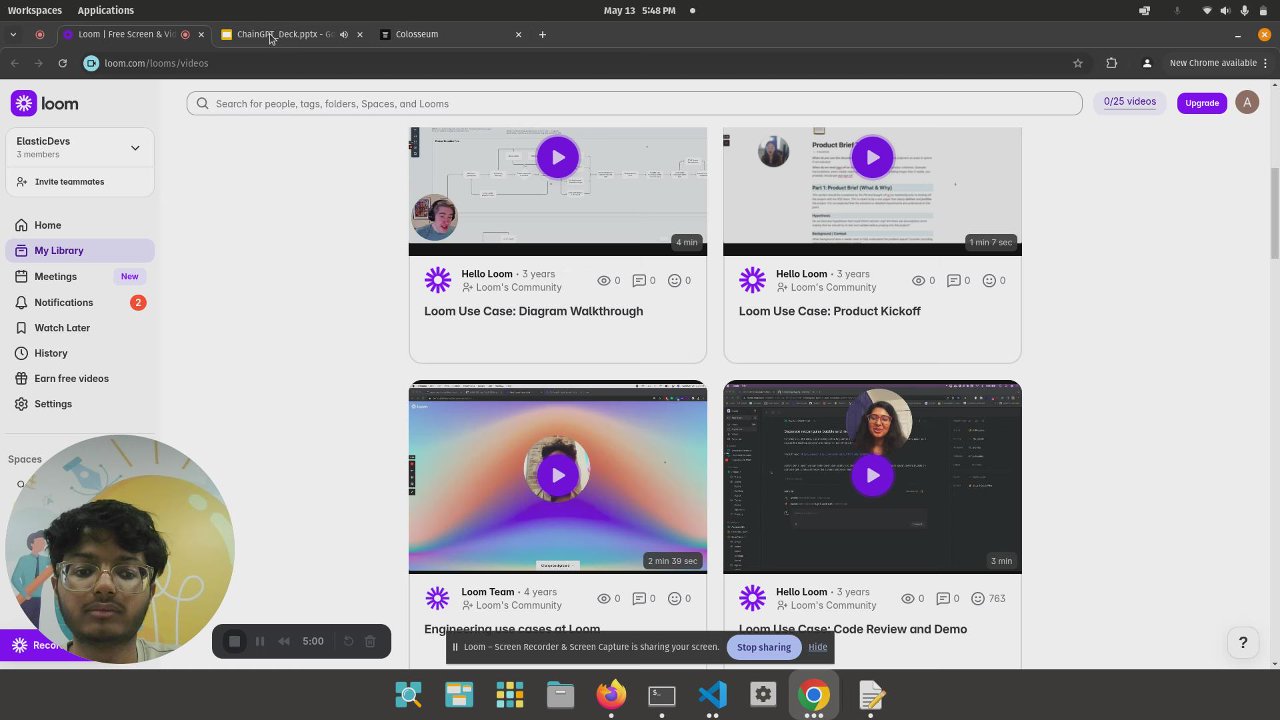Viewport: 1280px width, 720px height.
Task: Open the Terminal from the dock
Action: [662, 694]
